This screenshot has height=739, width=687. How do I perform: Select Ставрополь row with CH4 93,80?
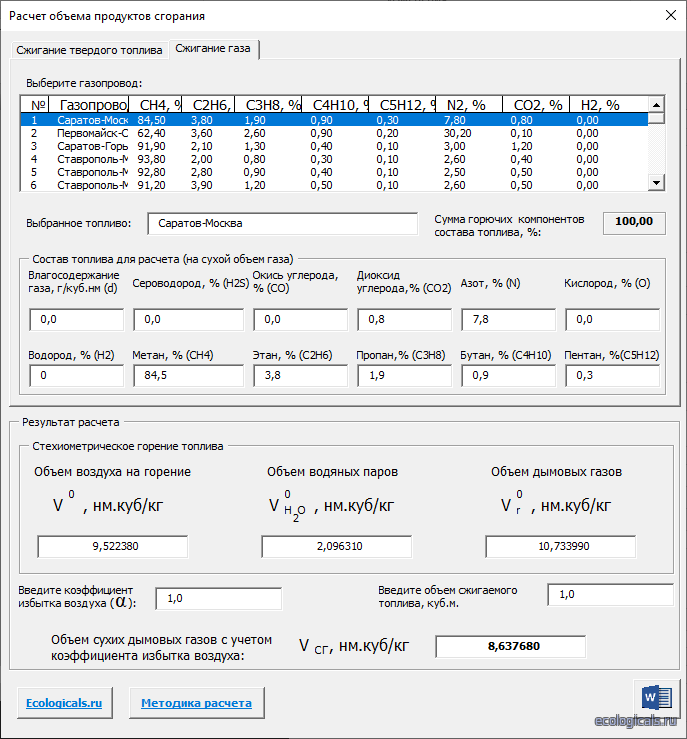point(334,159)
